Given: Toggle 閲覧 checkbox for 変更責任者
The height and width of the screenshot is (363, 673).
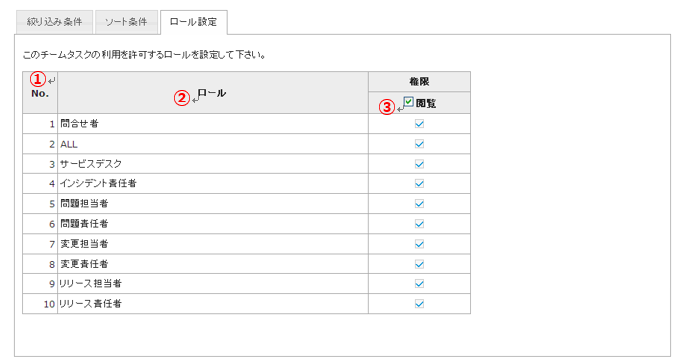Looking at the screenshot, I should click(x=419, y=264).
